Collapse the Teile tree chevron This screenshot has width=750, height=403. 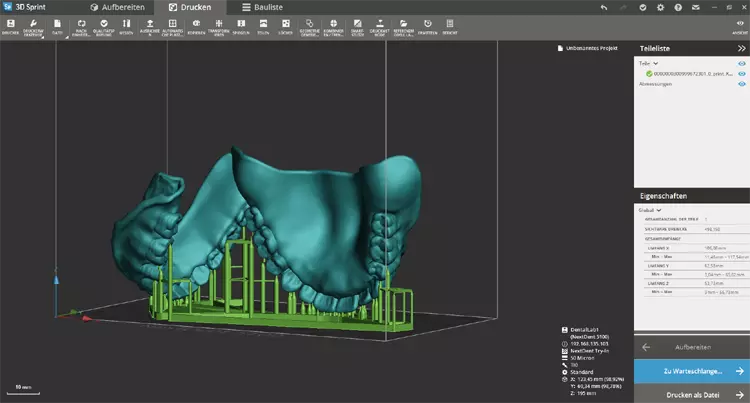point(656,64)
